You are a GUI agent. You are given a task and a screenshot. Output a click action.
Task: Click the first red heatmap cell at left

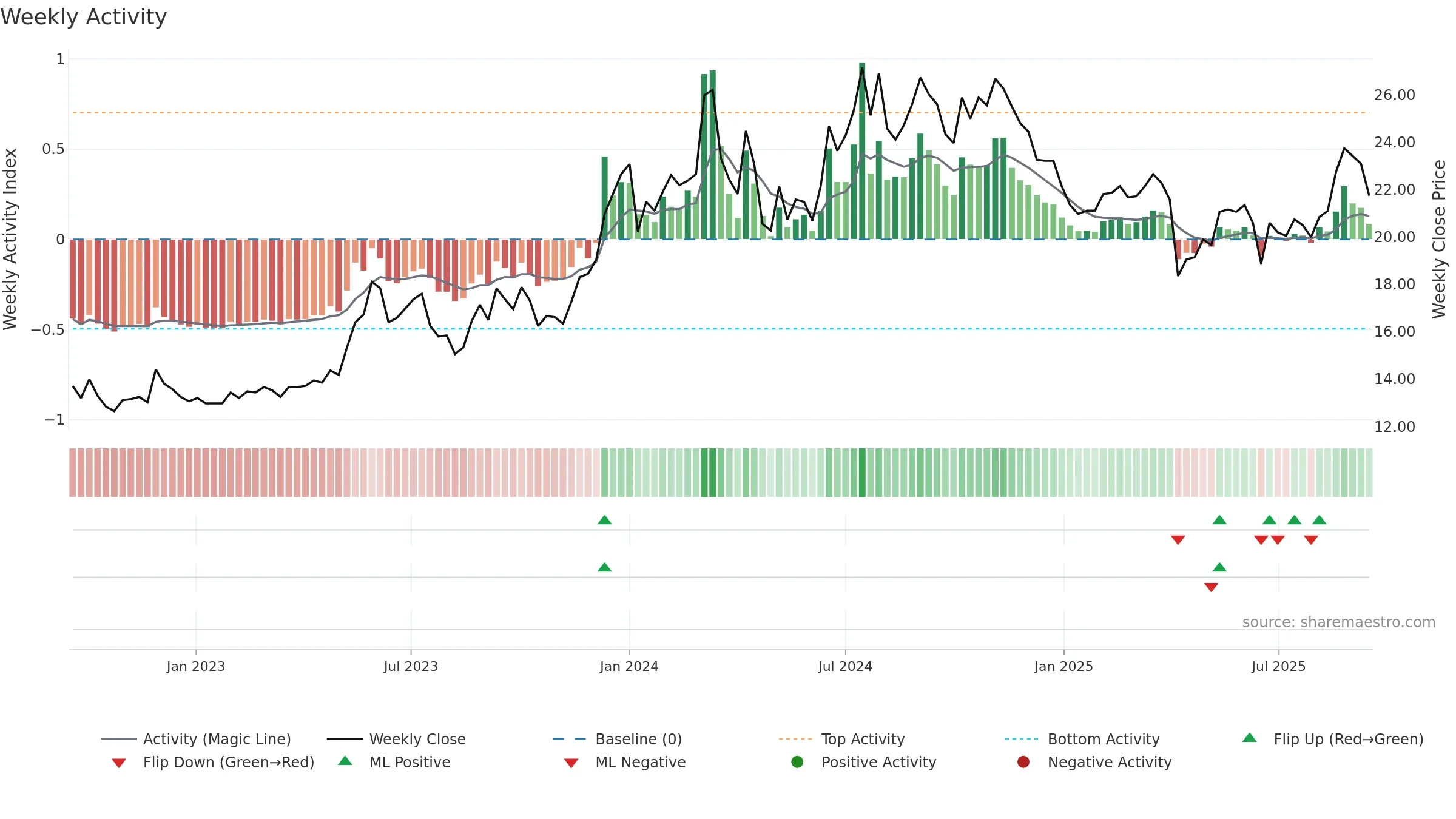73,473
